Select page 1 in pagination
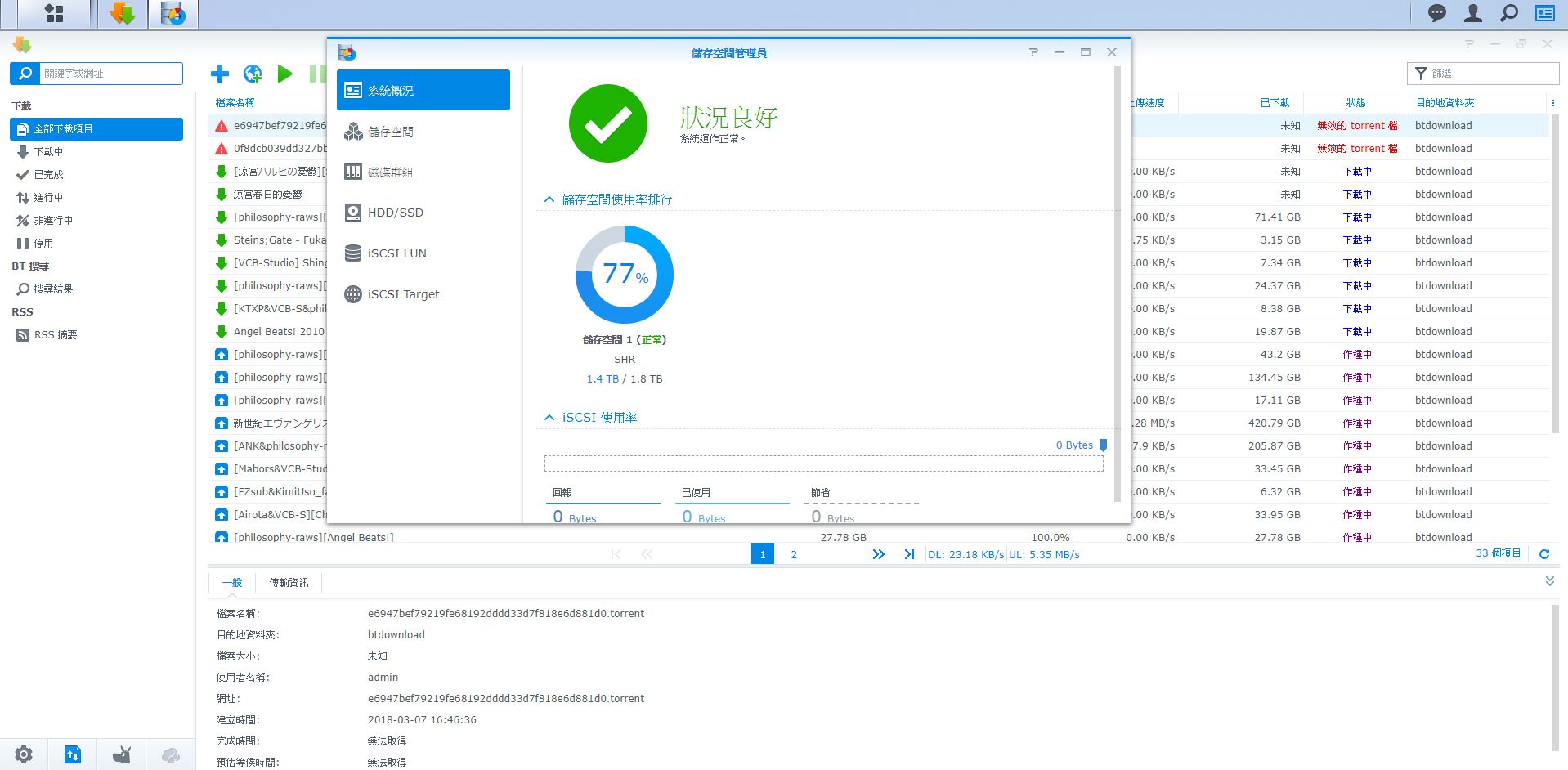 (763, 554)
